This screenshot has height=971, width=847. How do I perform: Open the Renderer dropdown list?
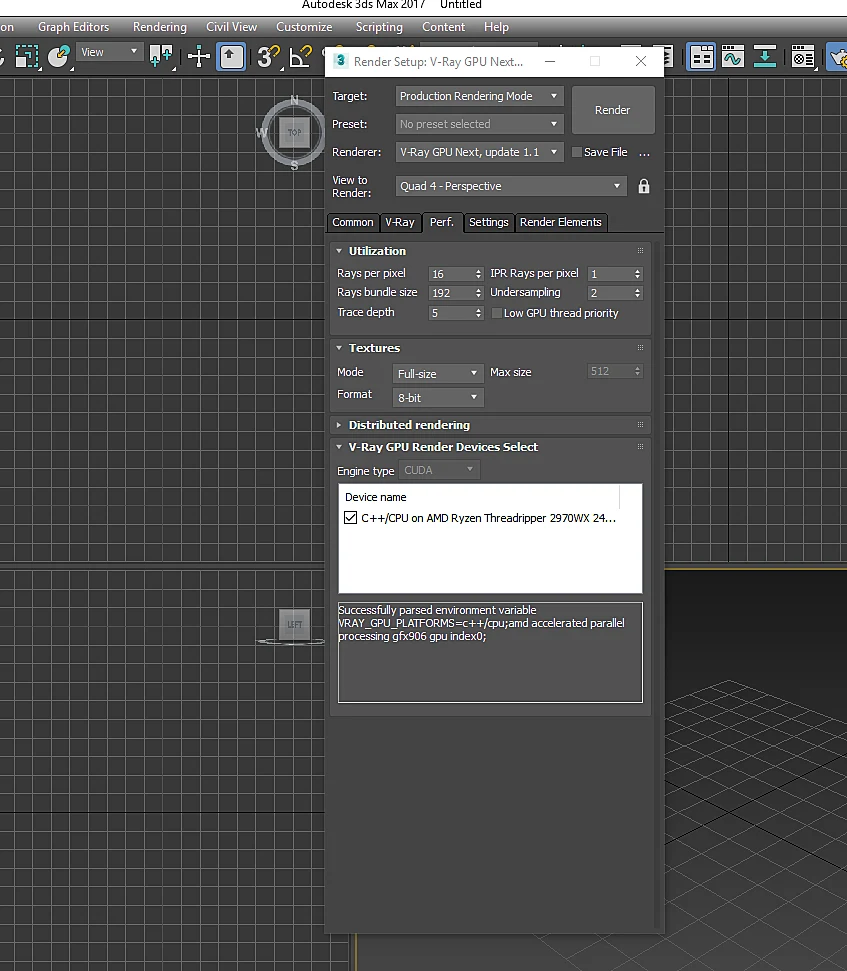479,152
